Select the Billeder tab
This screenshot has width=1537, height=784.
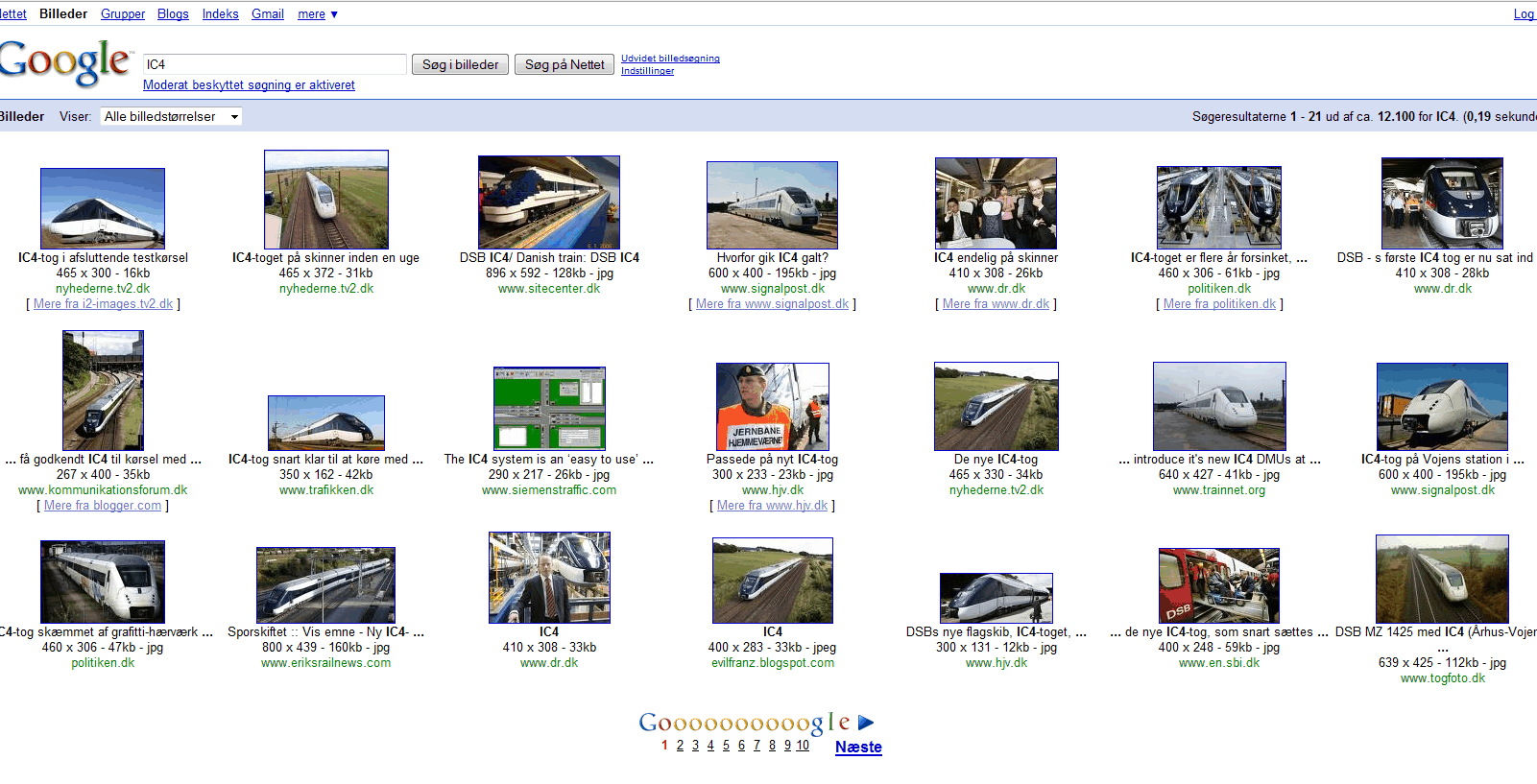click(x=63, y=13)
